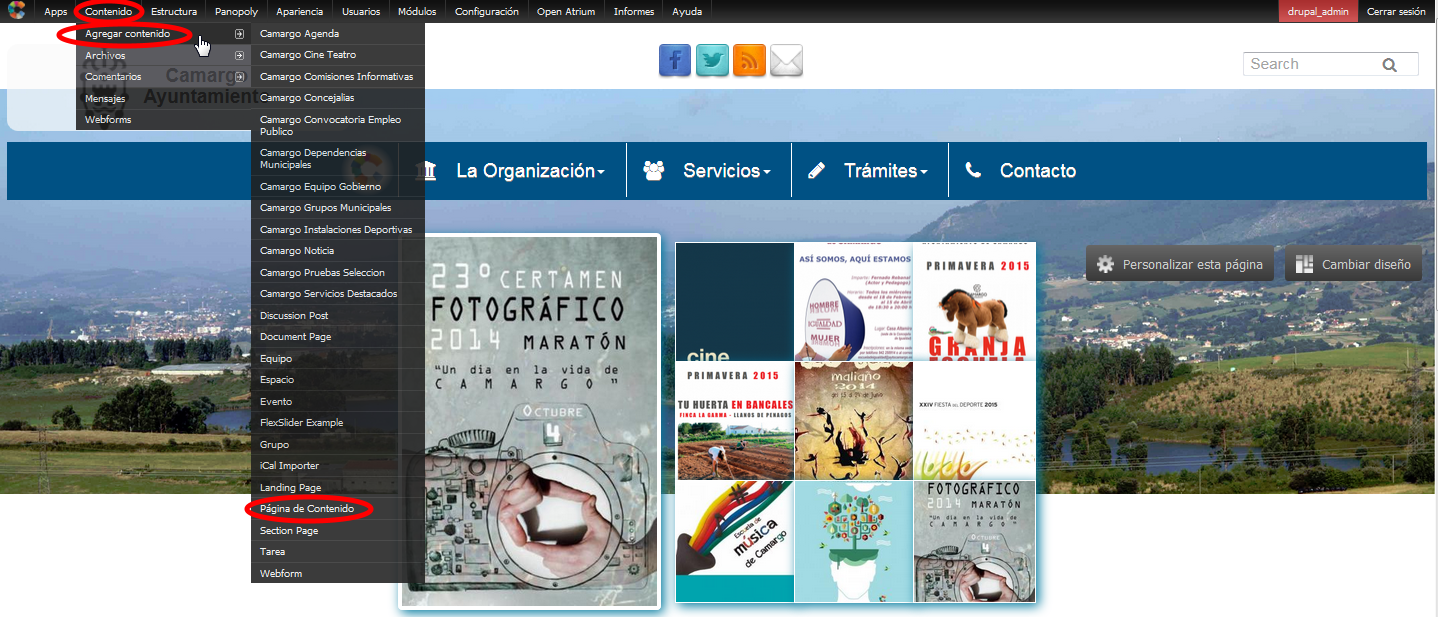Click the Cambiar diseño button
This screenshot has width=1438, height=617.
click(1353, 265)
